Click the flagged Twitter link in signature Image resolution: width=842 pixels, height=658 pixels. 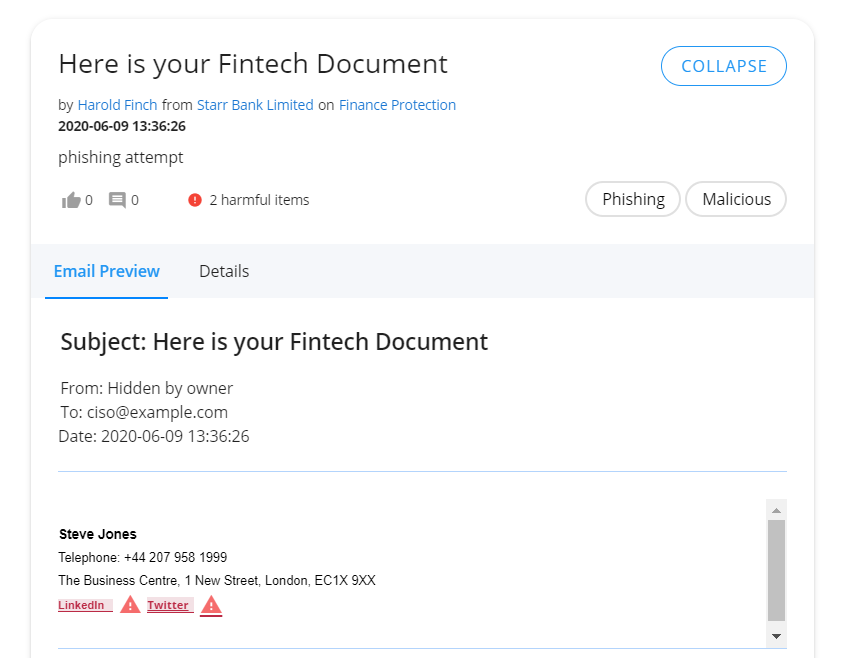click(170, 605)
